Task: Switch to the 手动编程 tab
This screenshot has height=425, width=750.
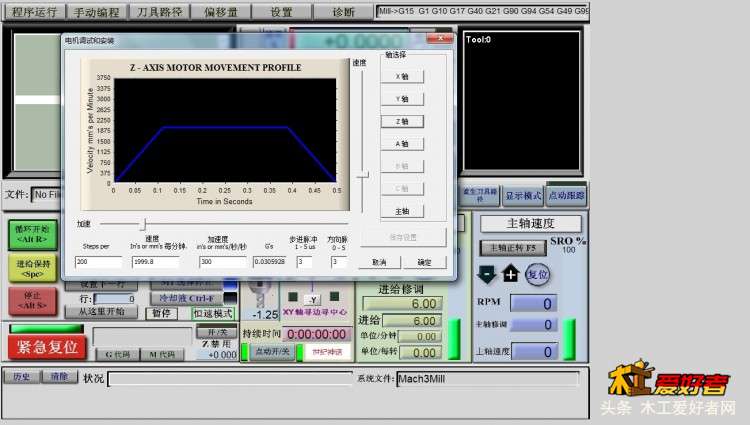Action: pyautogui.click(x=97, y=12)
